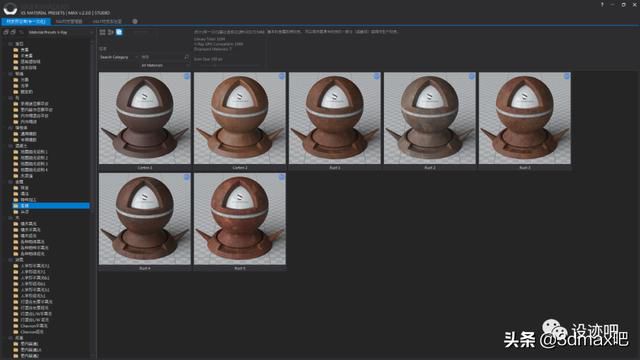Select the active blue tab in the tab bar

click(26, 21)
